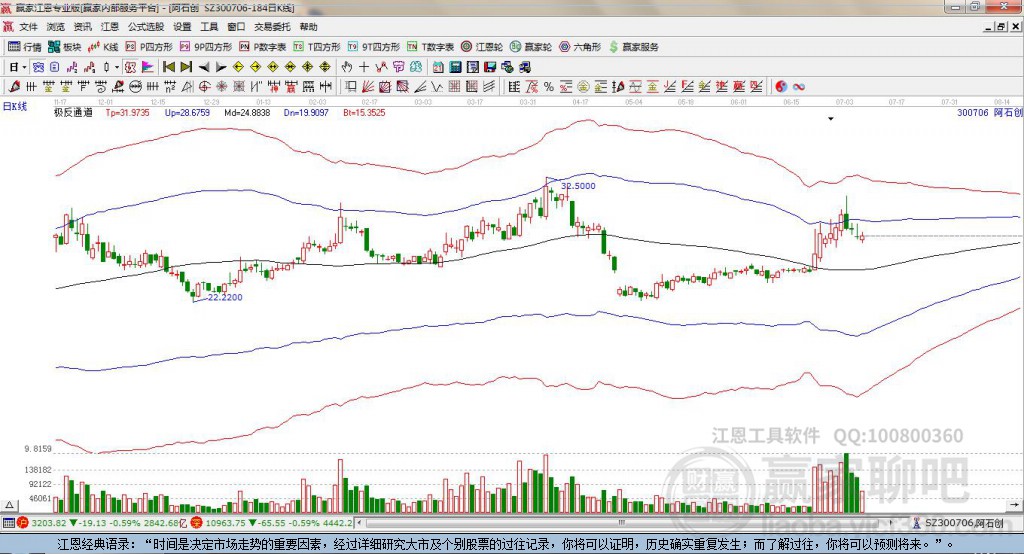This screenshot has height=554, width=1024.
Task: Open the 窗口 menu
Action: pos(236,27)
